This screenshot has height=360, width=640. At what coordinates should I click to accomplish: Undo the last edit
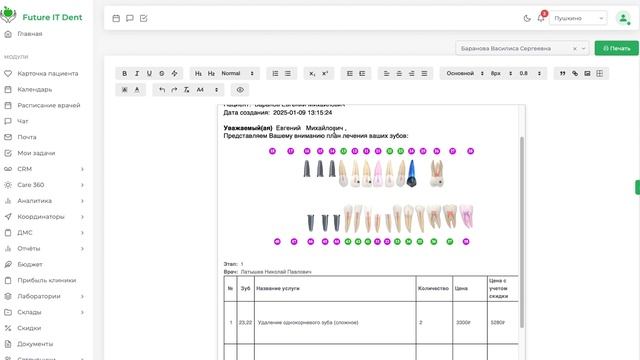(x=162, y=90)
